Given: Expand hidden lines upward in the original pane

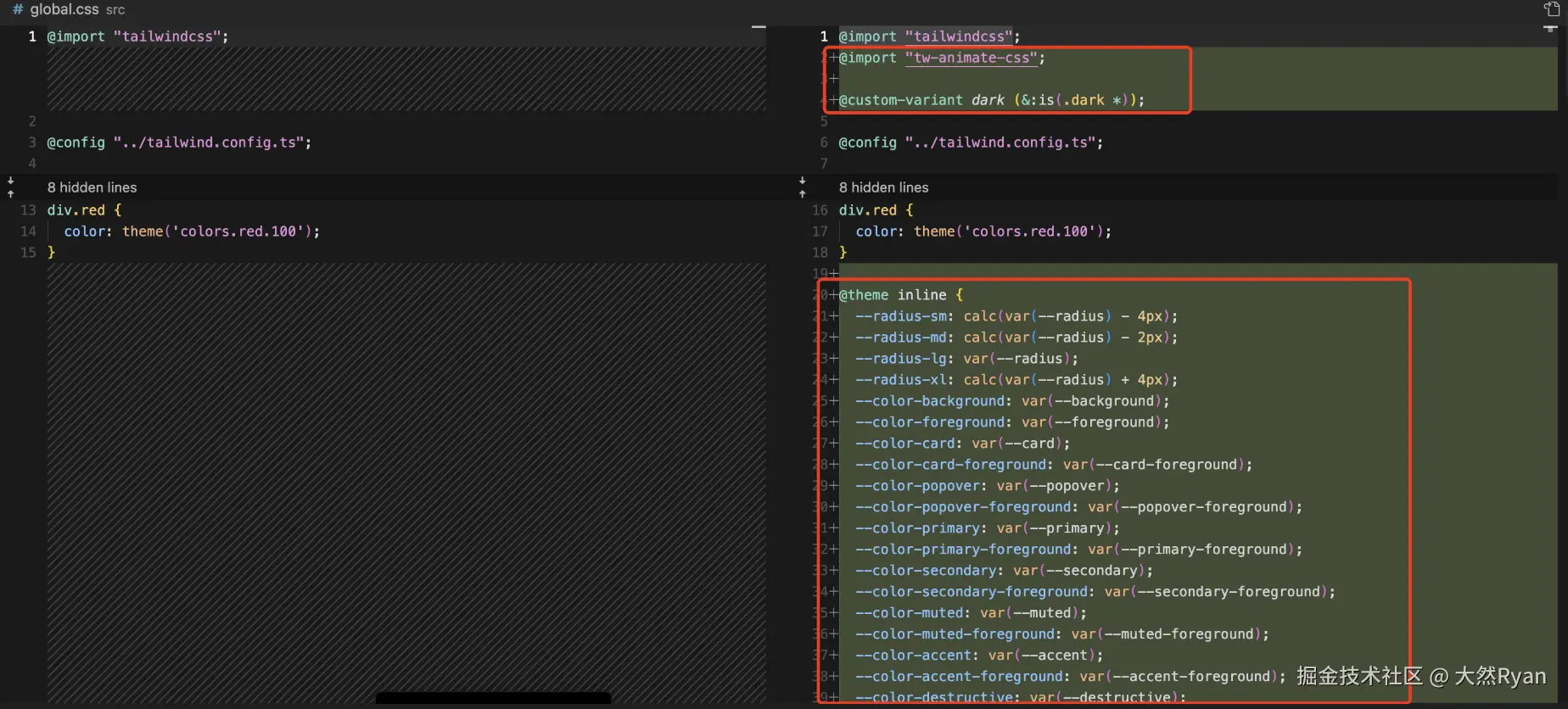Looking at the screenshot, I should 10,193.
